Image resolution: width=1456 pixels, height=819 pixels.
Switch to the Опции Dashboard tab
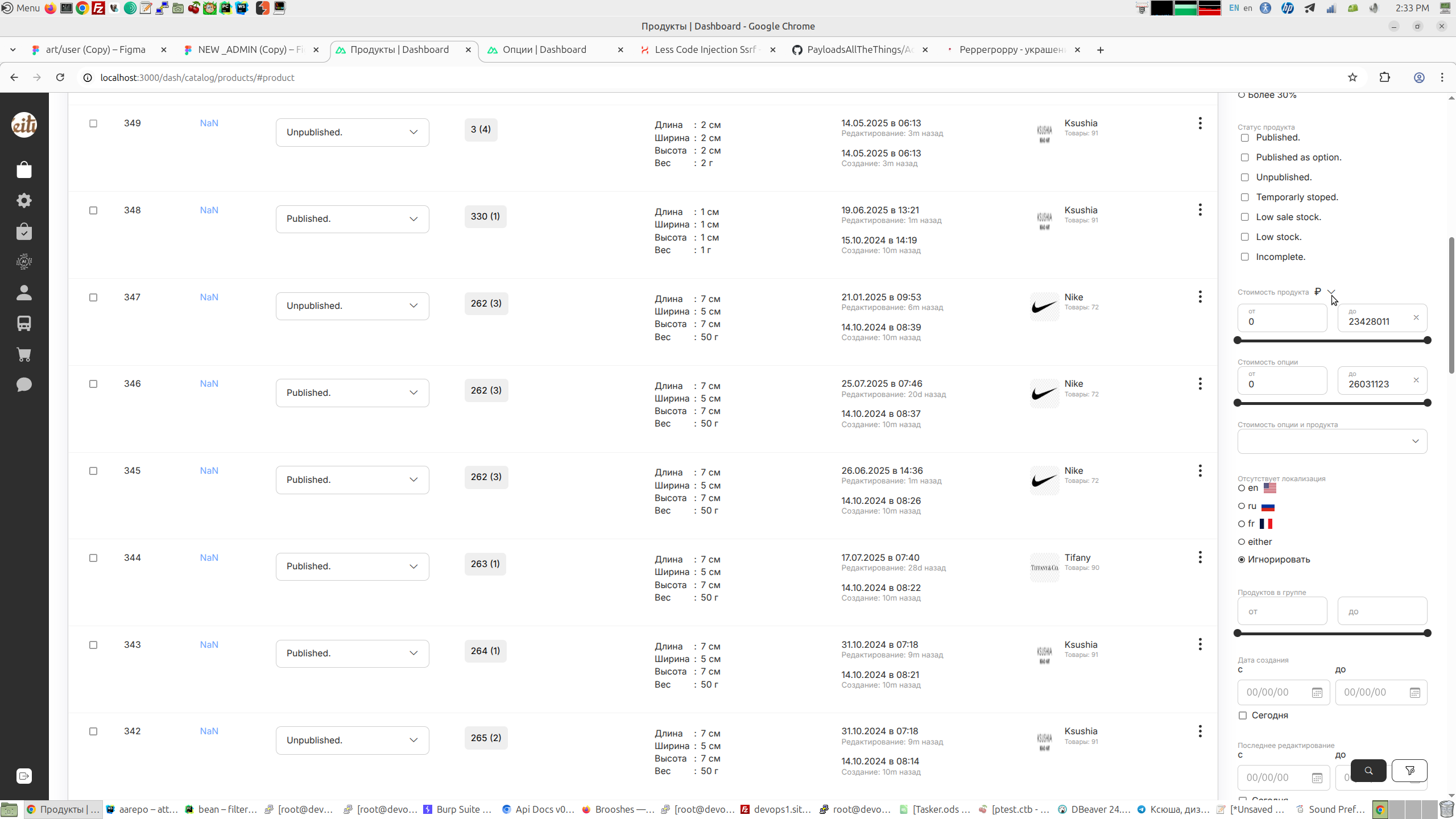pos(544,49)
